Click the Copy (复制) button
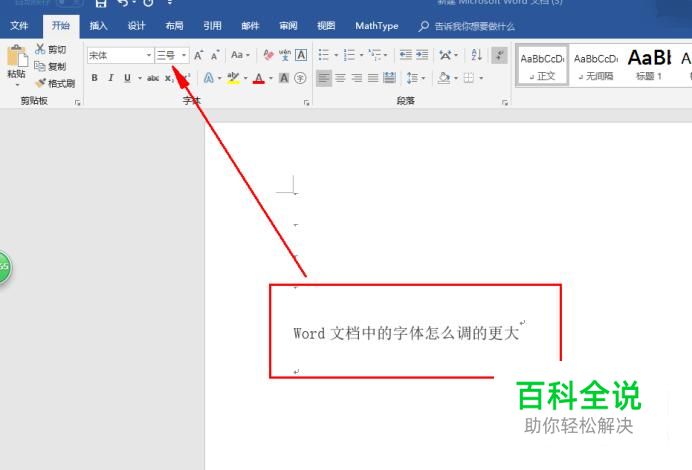The image size is (692, 470). 51,66
